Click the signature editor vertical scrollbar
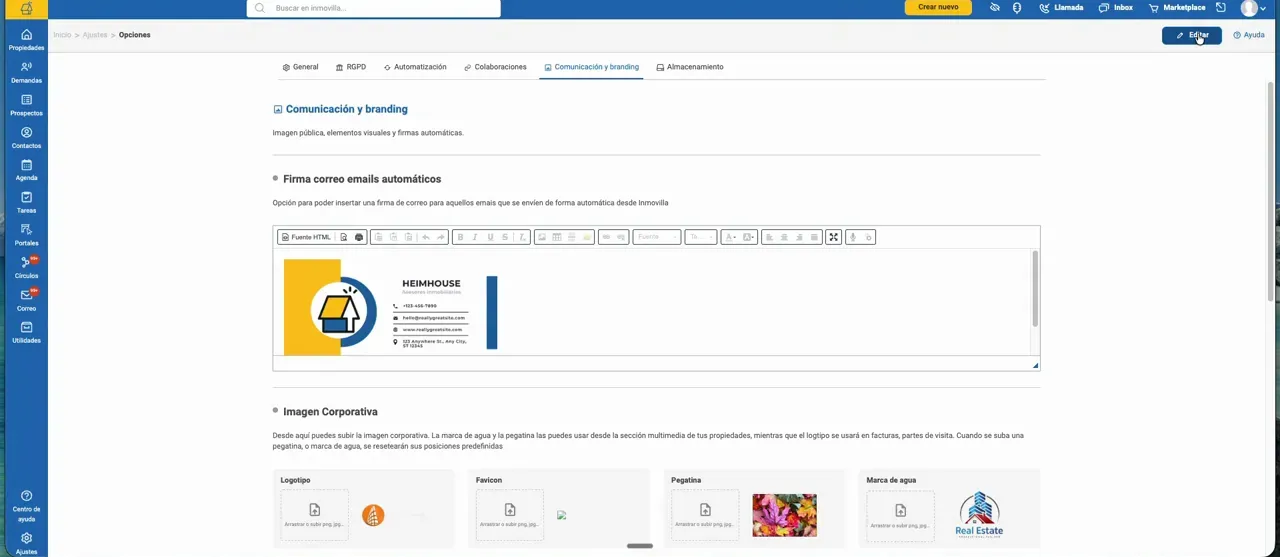This screenshot has height=557, width=1280. pos(1034,288)
